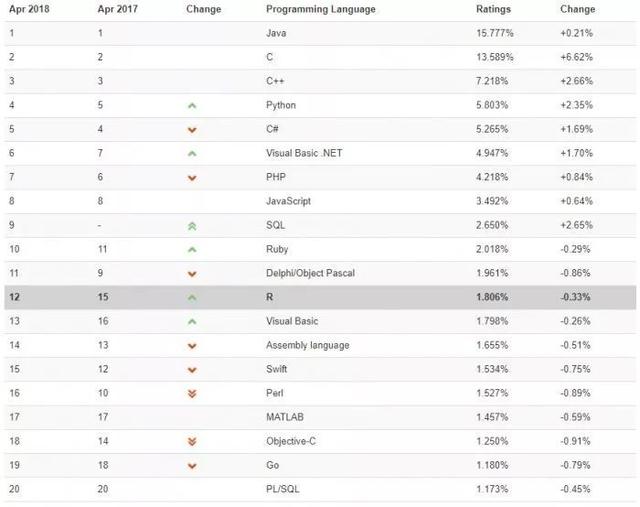
Task: Click the Ratings column header
Action: click(492, 9)
